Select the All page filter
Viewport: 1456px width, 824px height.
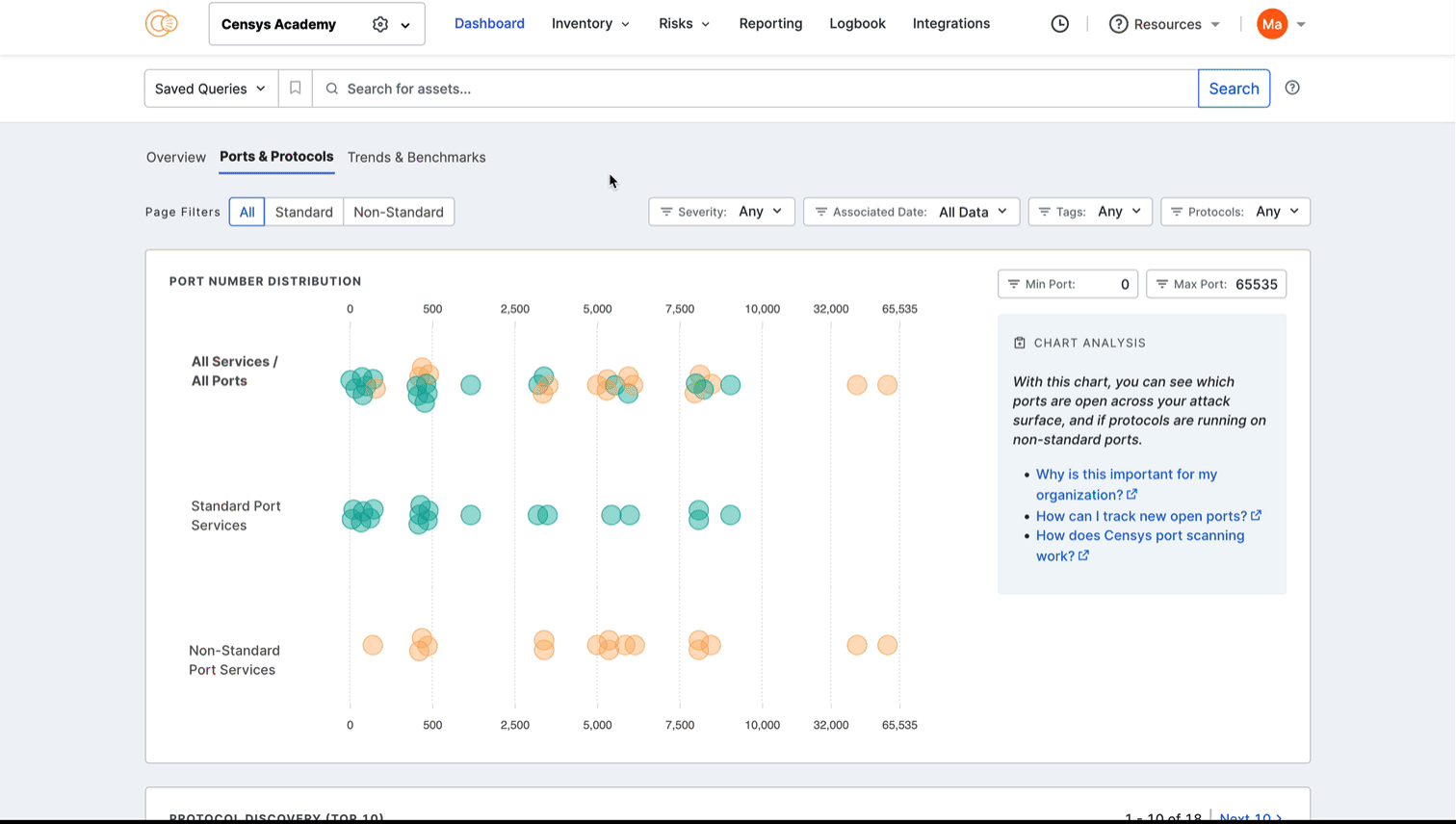pyautogui.click(x=247, y=212)
